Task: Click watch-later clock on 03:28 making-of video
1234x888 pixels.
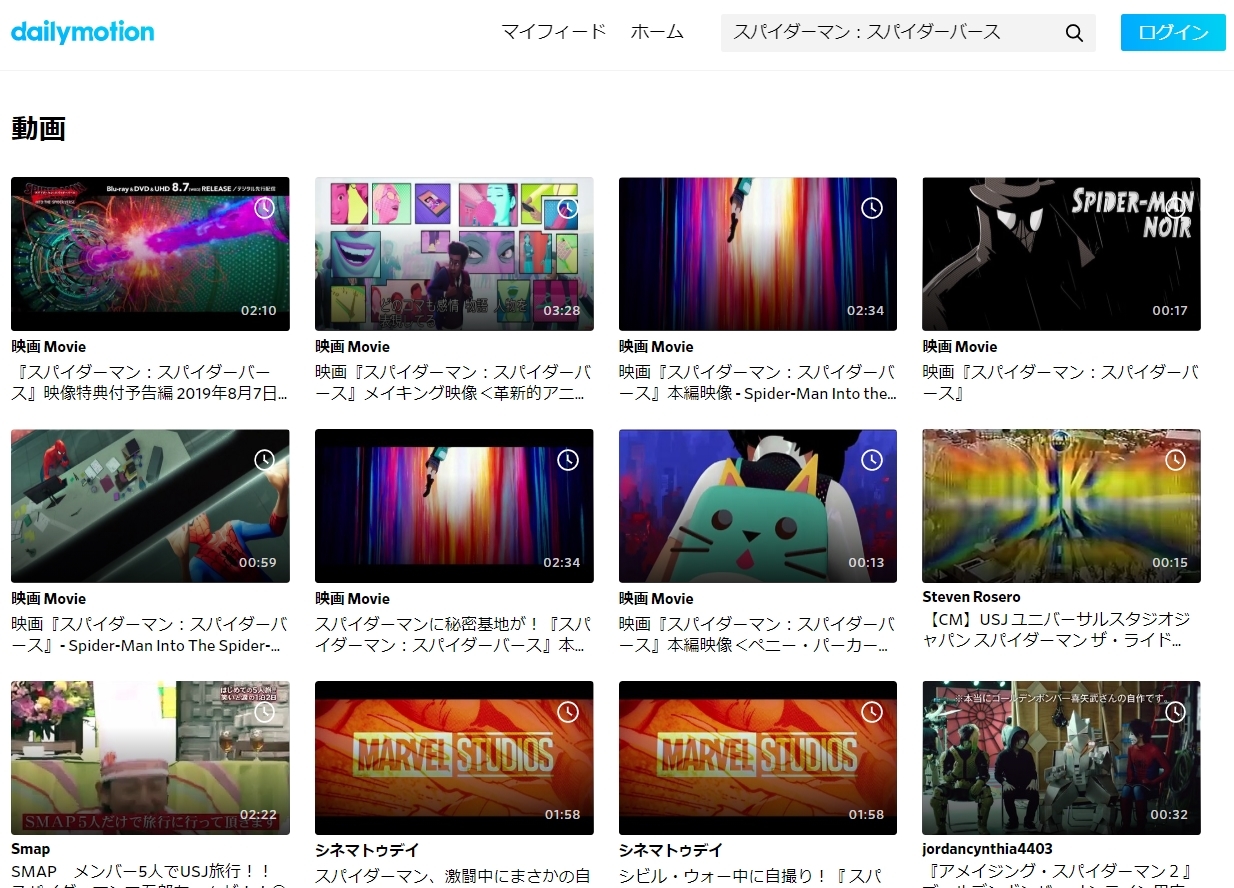Action: click(568, 208)
